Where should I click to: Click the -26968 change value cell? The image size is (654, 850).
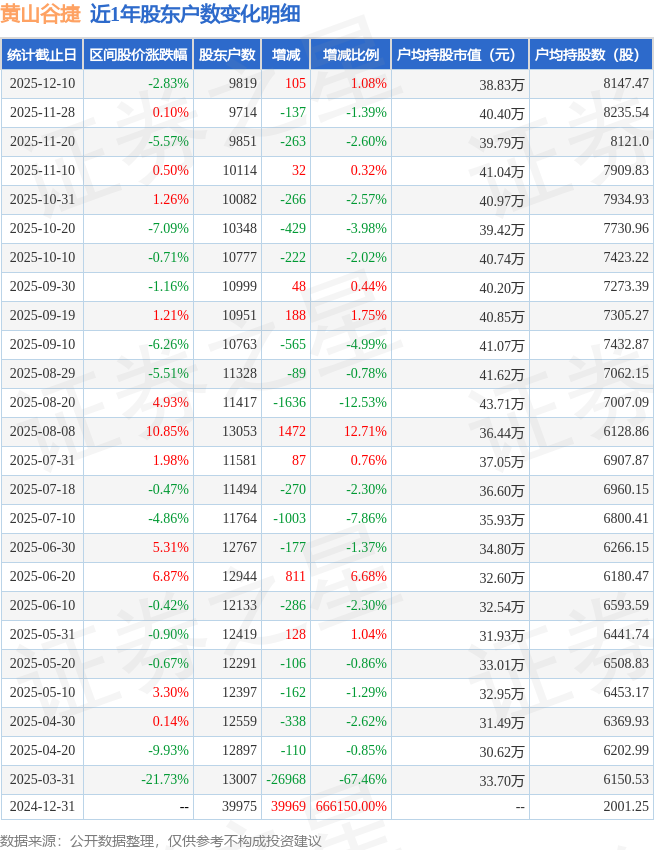coord(286,779)
